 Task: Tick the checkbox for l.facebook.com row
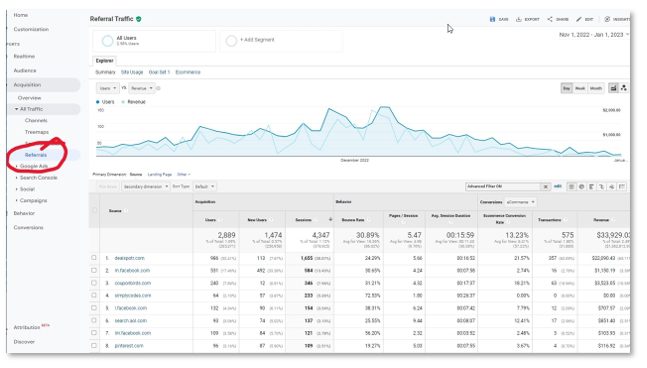tap(94, 308)
